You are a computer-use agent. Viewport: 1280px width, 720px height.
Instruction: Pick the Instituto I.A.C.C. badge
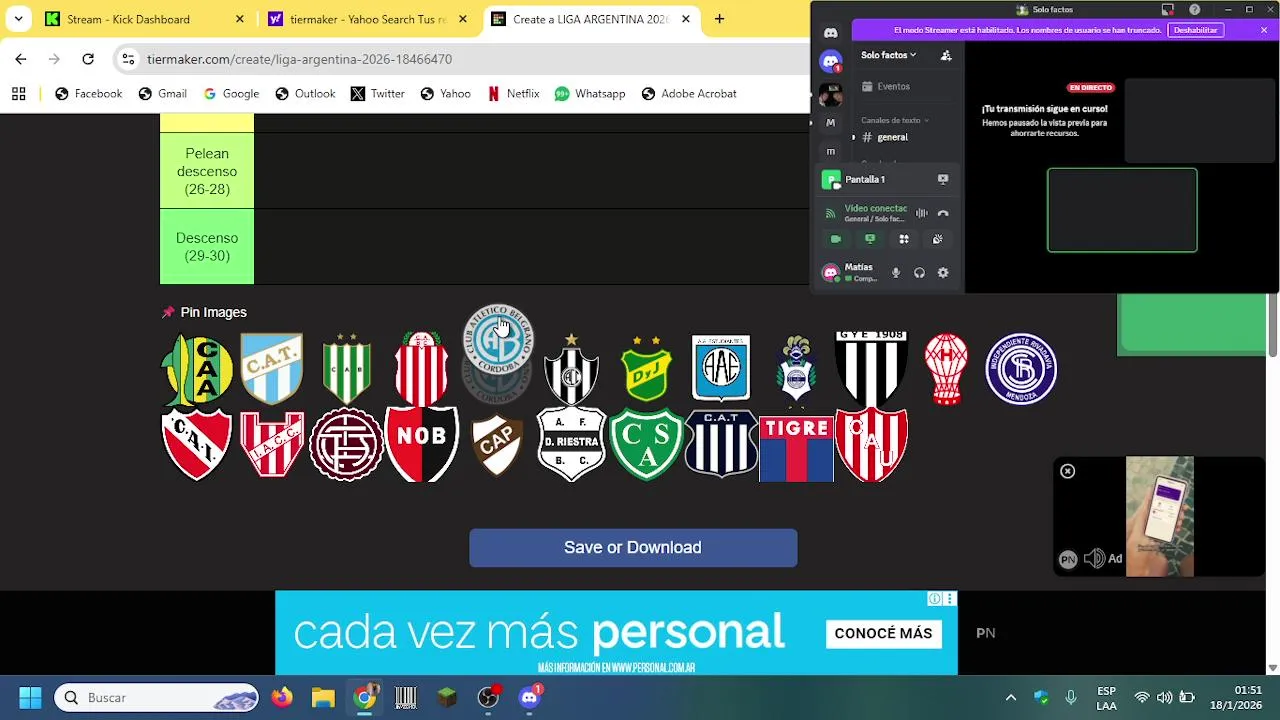click(x=271, y=444)
